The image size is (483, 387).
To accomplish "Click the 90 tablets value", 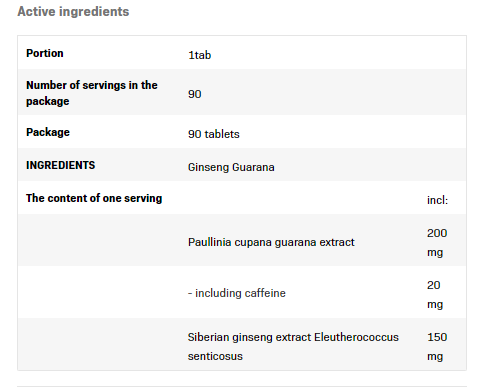I will pyautogui.click(x=214, y=134).
